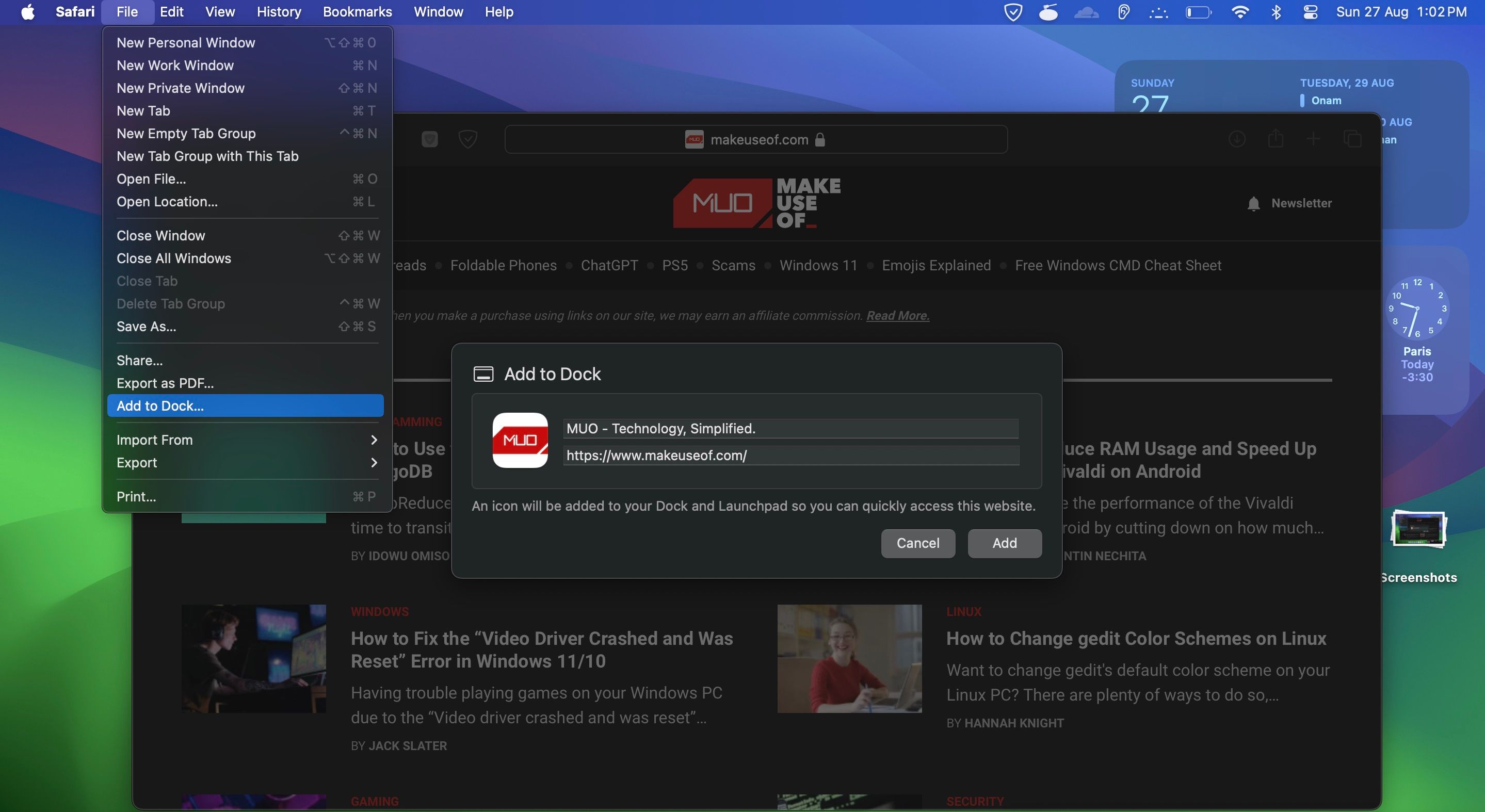Click the "Read More." link
Screen dimensions: 1485x812
coord(897,316)
